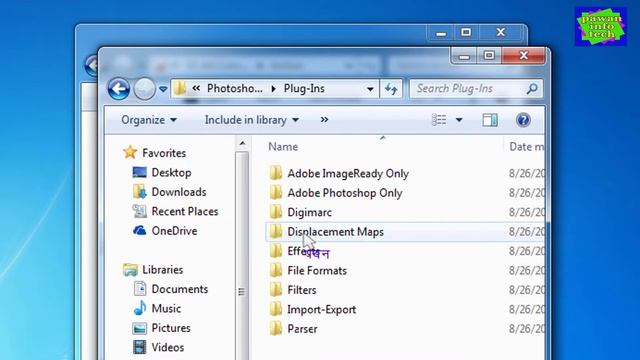Open the recent pages dropdown arrow
Screen dimensions: 640x360
[163, 89]
